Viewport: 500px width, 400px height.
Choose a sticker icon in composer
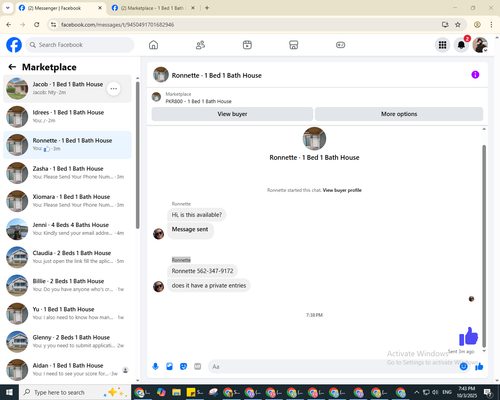tap(183, 367)
